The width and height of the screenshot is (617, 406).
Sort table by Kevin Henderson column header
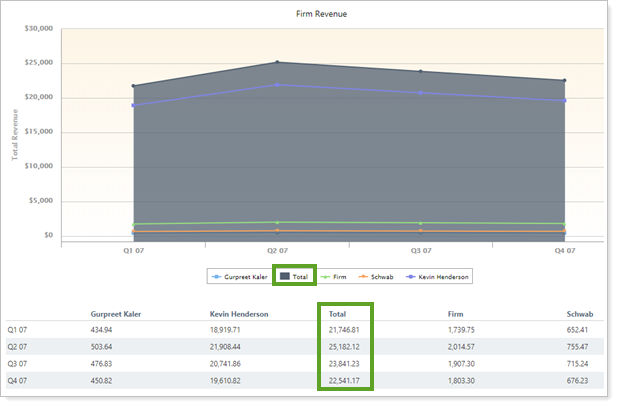click(x=238, y=314)
